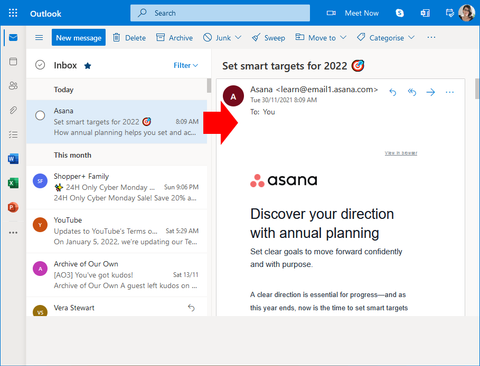Open Files paperclip in sidebar
The height and width of the screenshot is (366, 480).
pos(13,110)
